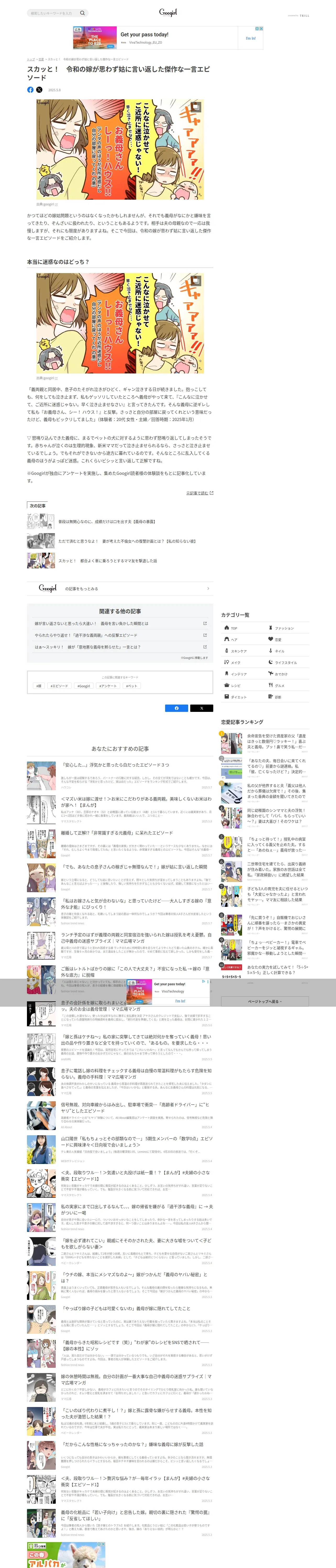The width and height of the screenshot is (336, 1568).
Task: Open external link icon for はぁ〜スッキリ article
Action: pos(204,647)
